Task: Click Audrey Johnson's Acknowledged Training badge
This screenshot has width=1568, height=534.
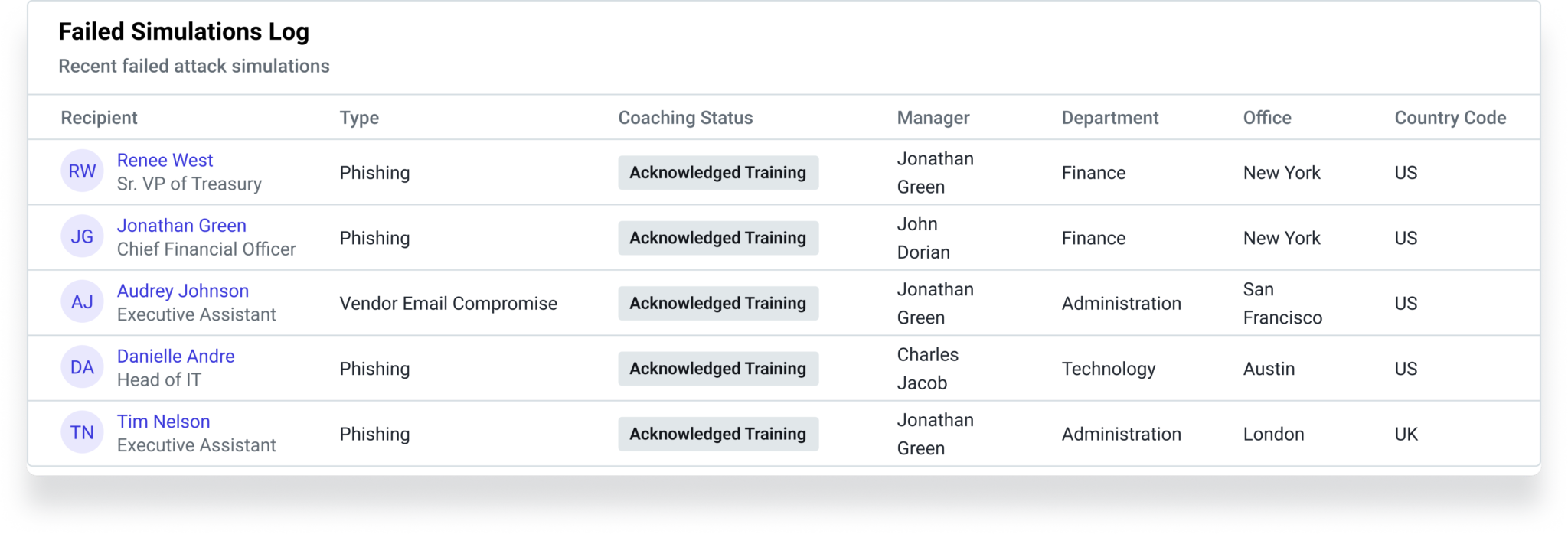Action: click(x=718, y=304)
